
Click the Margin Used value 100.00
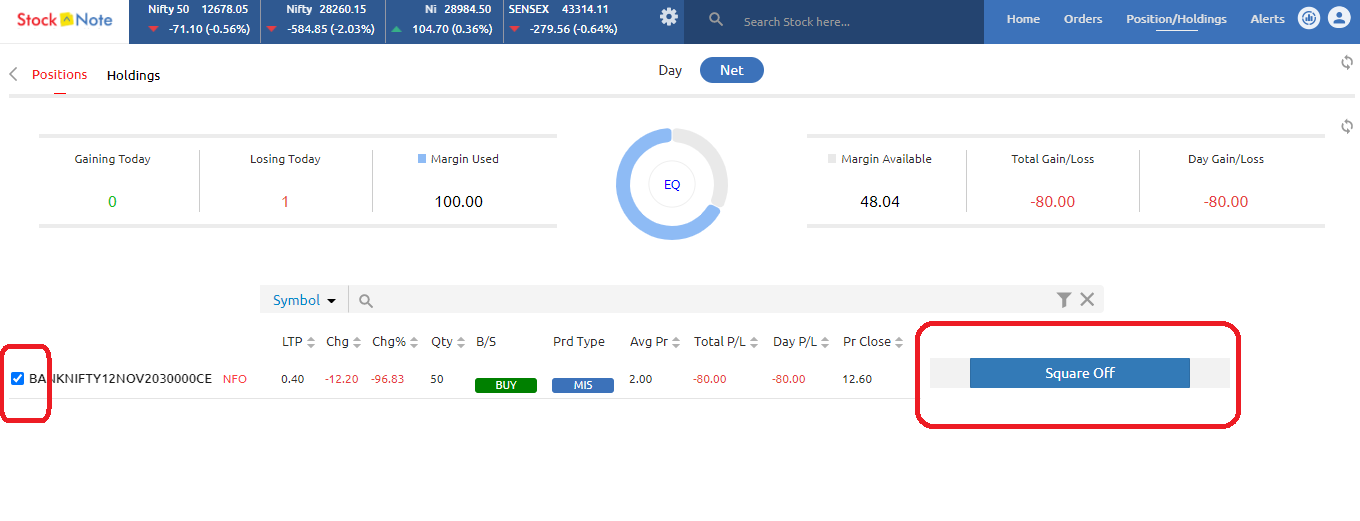[458, 202]
